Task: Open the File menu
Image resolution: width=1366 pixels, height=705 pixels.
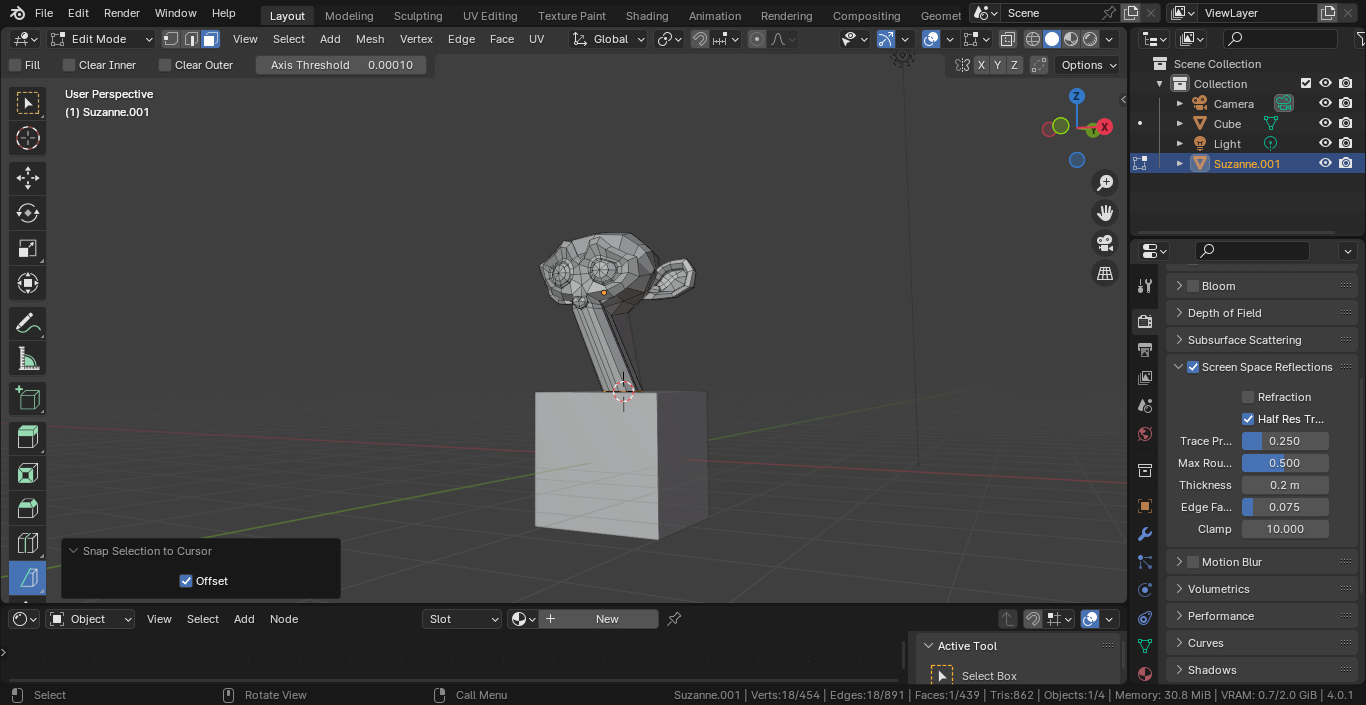Action: click(43, 13)
